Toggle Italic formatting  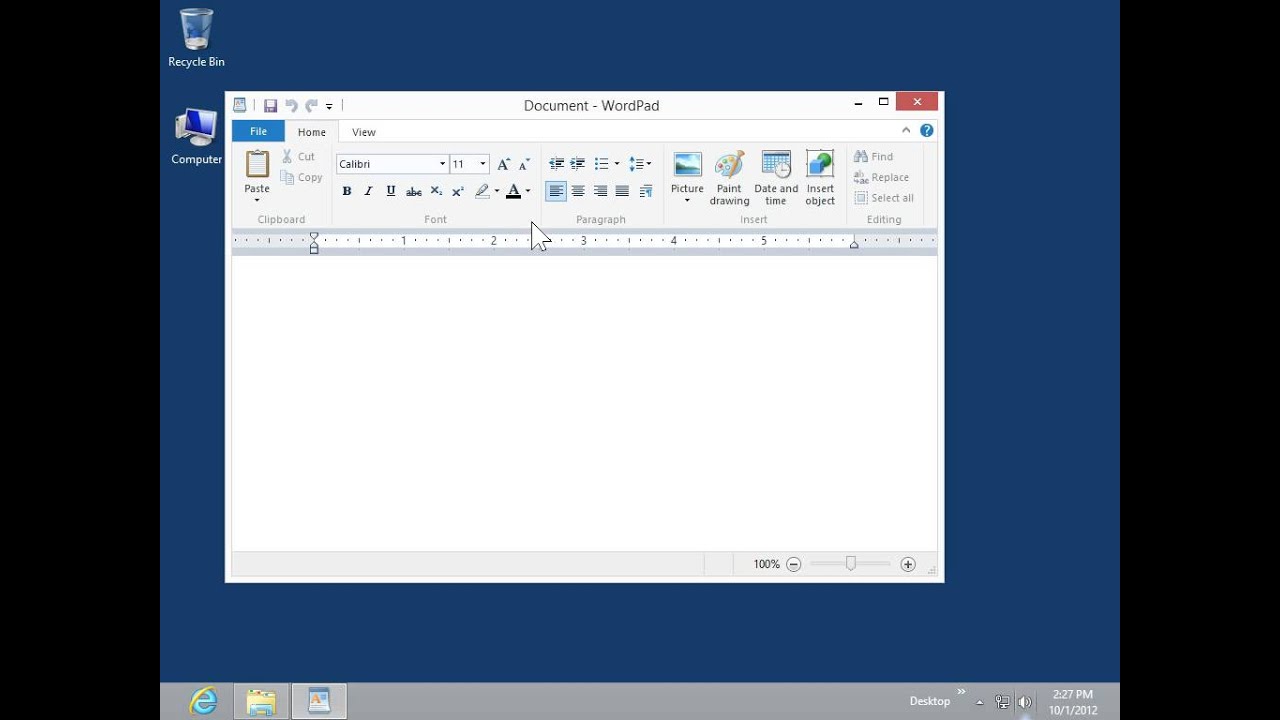[x=368, y=191]
